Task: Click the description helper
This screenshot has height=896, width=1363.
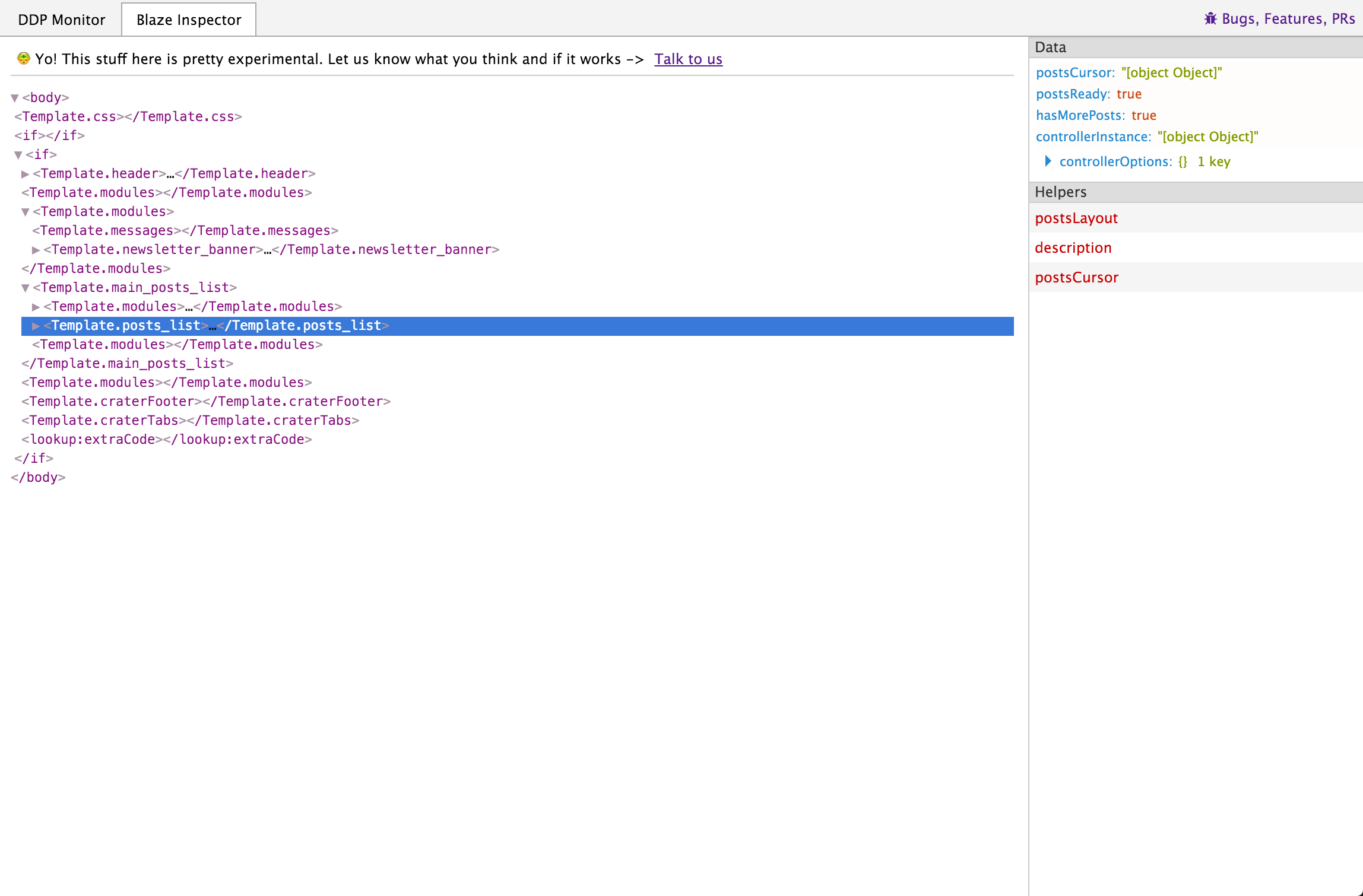Action: tap(1073, 247)
